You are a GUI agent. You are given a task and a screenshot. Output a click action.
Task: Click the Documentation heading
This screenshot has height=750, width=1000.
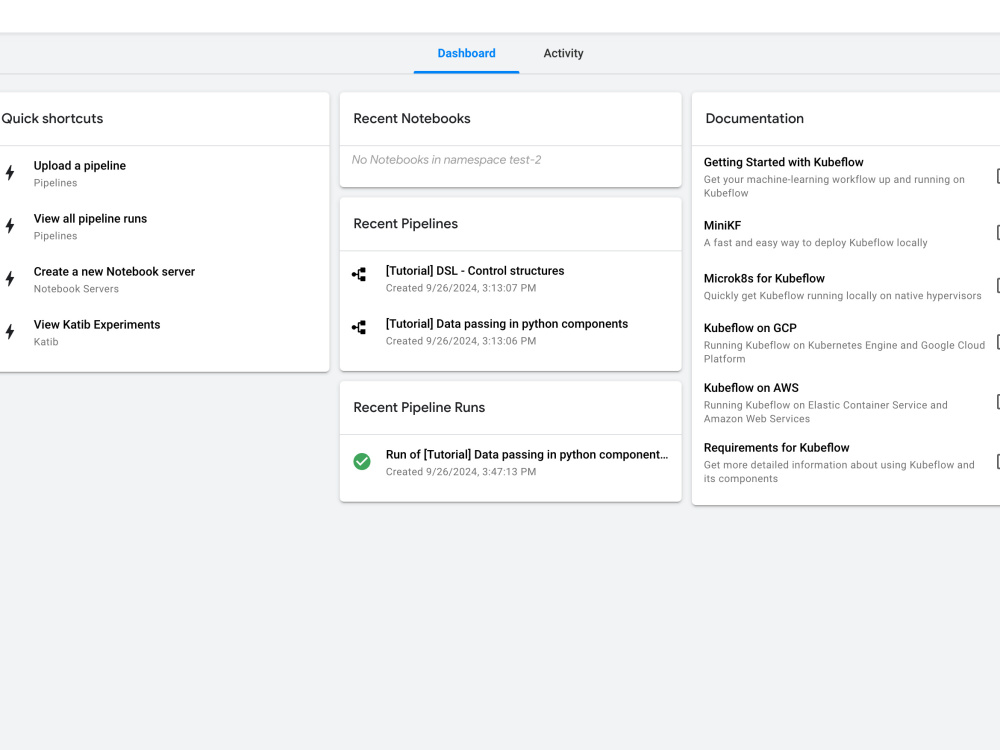coord(754,119)
